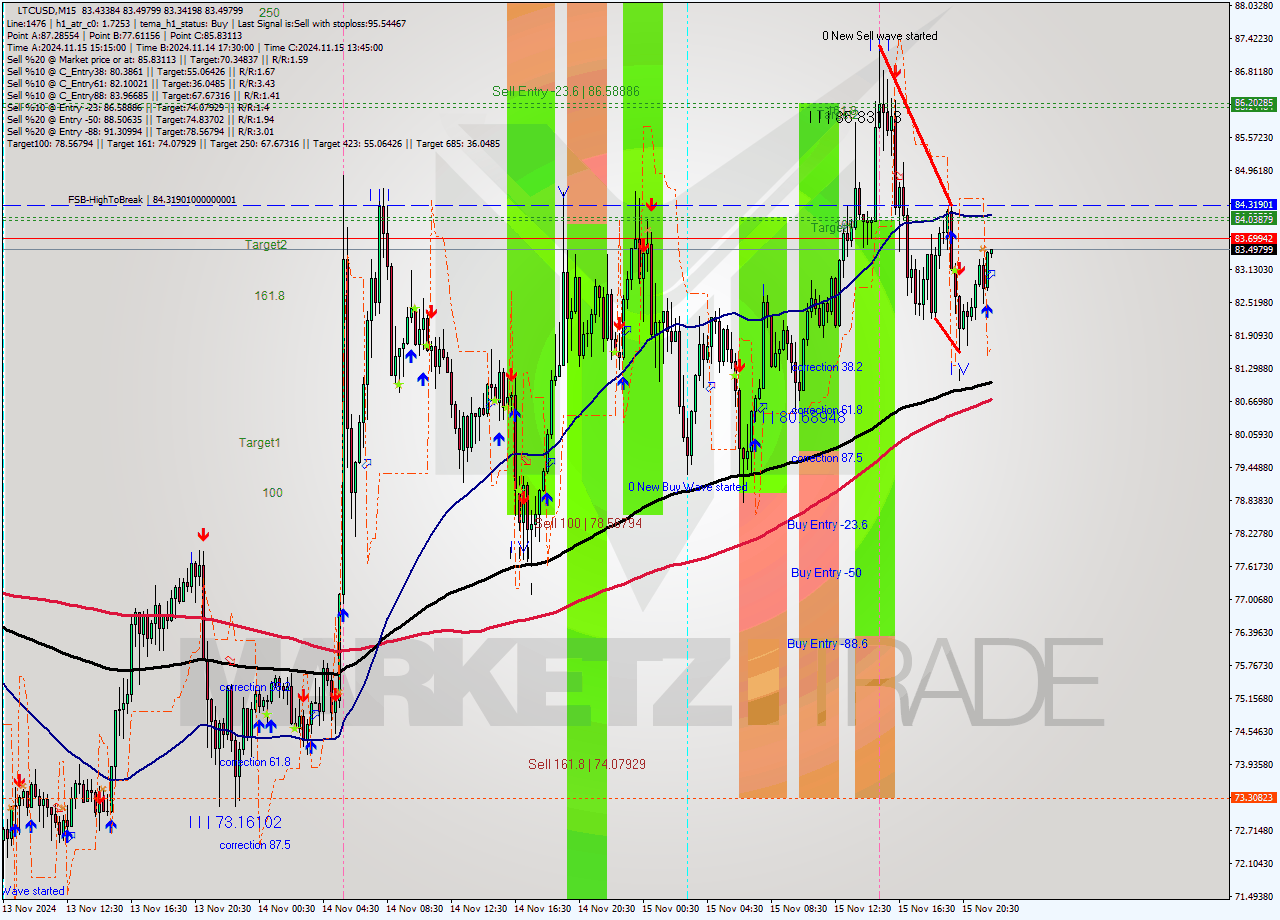Click 'correction 87.5' label near Buy Entry
The width and height of the screenshot is (1280, 920).
click(828, 458)
